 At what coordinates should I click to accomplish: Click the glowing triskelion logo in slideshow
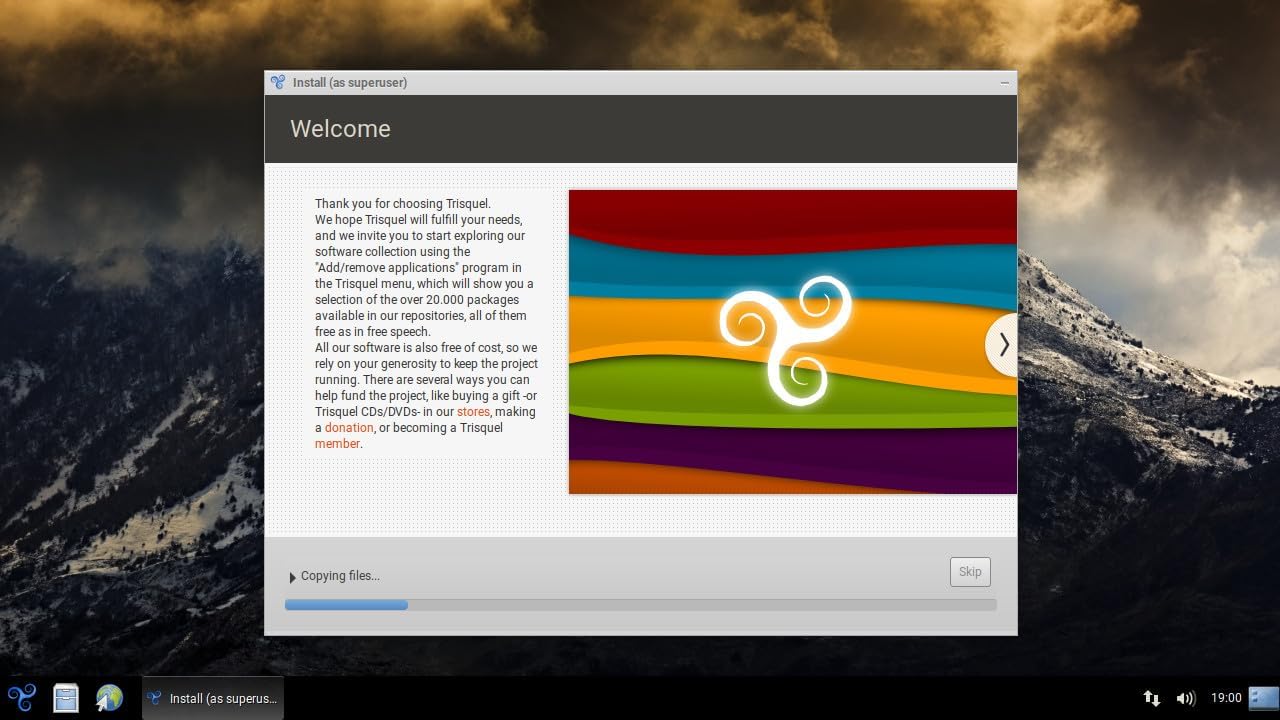pos(786,338)
